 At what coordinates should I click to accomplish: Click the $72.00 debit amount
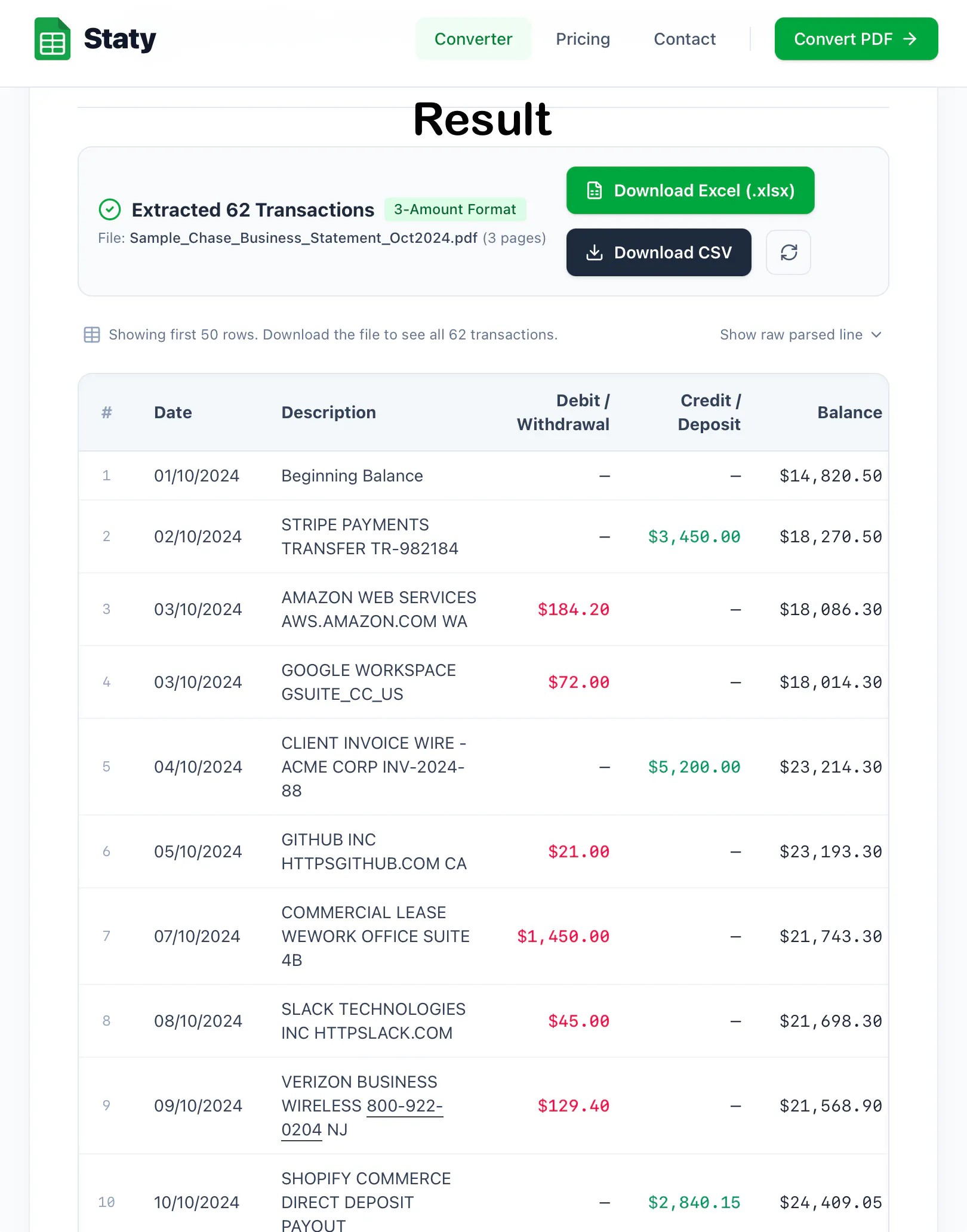click(x=579, y=682)
